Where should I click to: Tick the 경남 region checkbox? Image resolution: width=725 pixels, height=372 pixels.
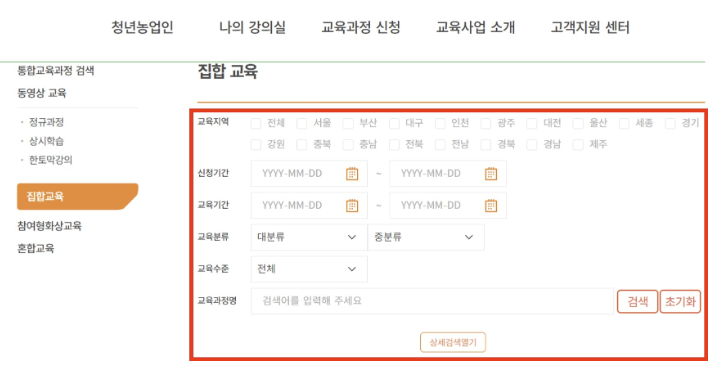(x=532, y=145)
